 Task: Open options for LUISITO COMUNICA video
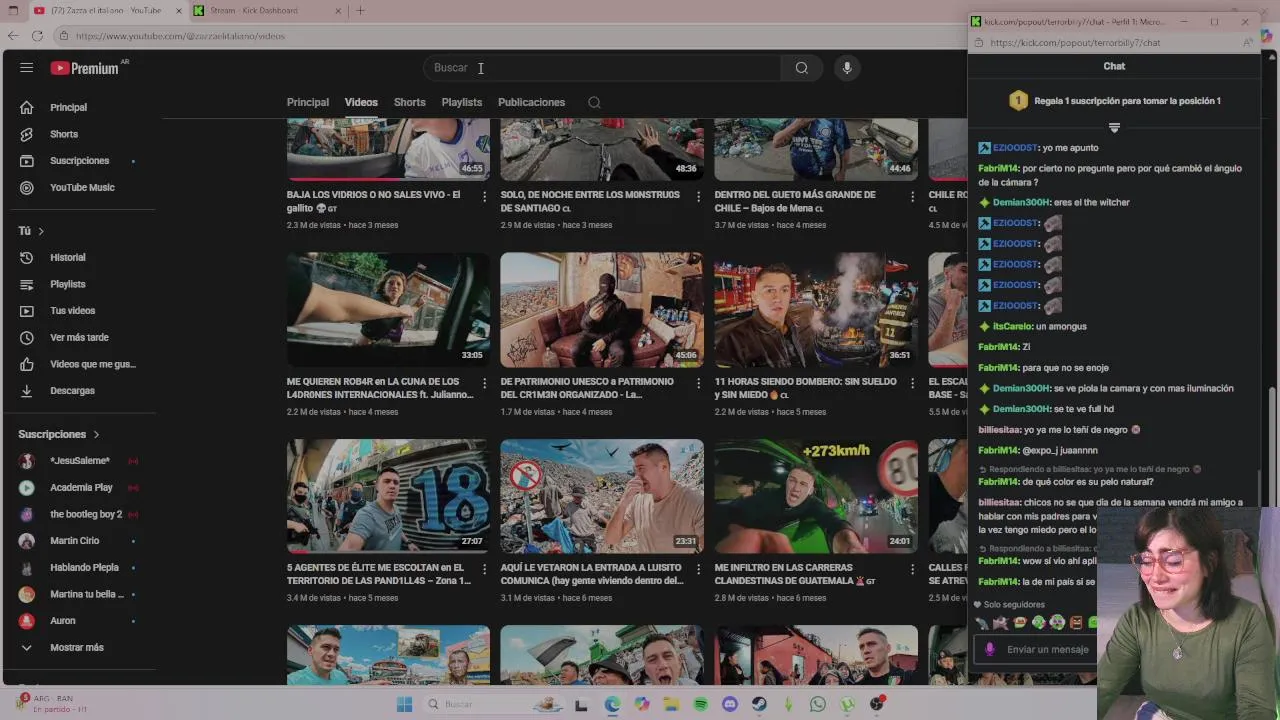point(698,569)
